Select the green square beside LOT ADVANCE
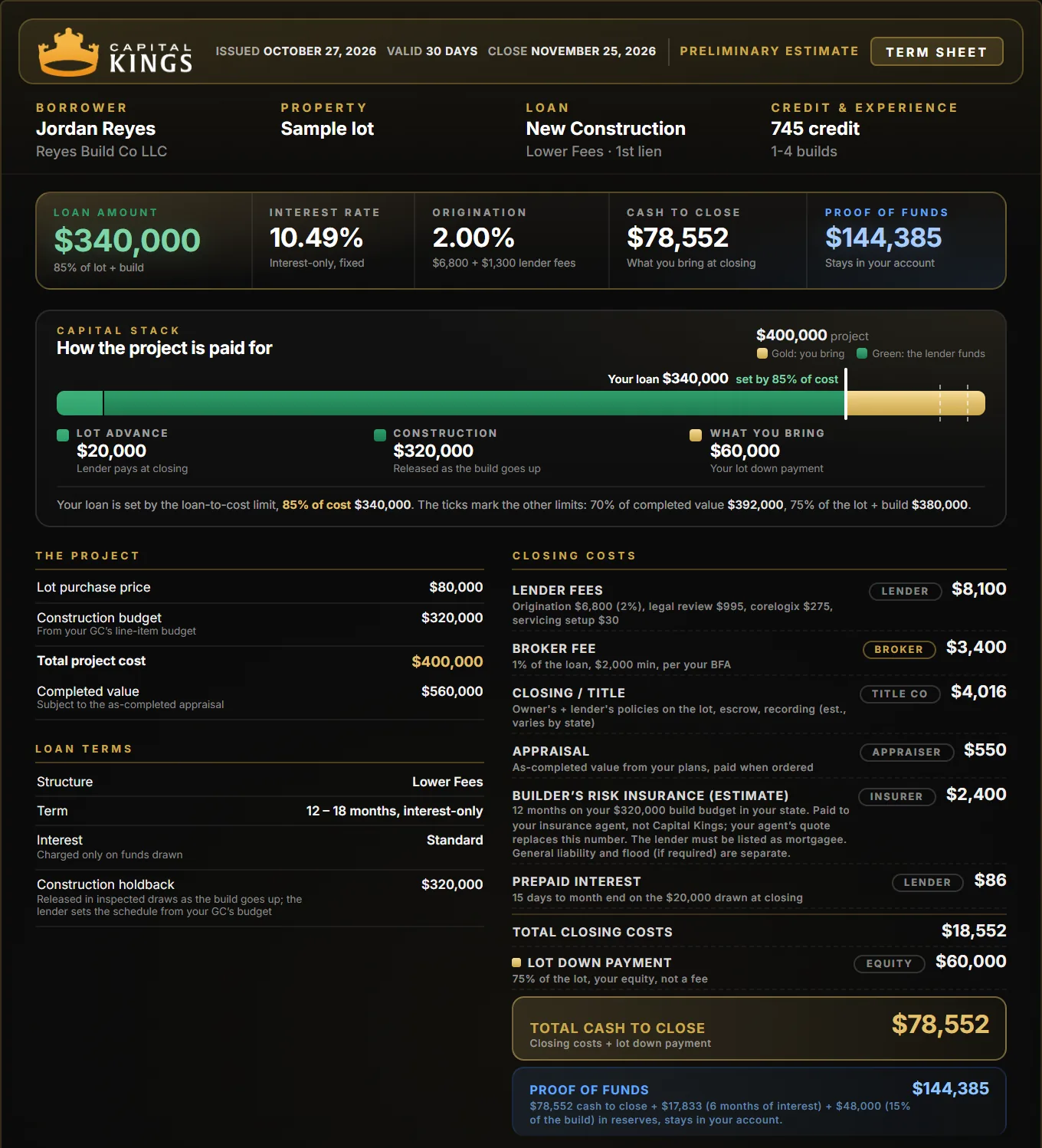The image size is (1042, 1148). [63, 435]
